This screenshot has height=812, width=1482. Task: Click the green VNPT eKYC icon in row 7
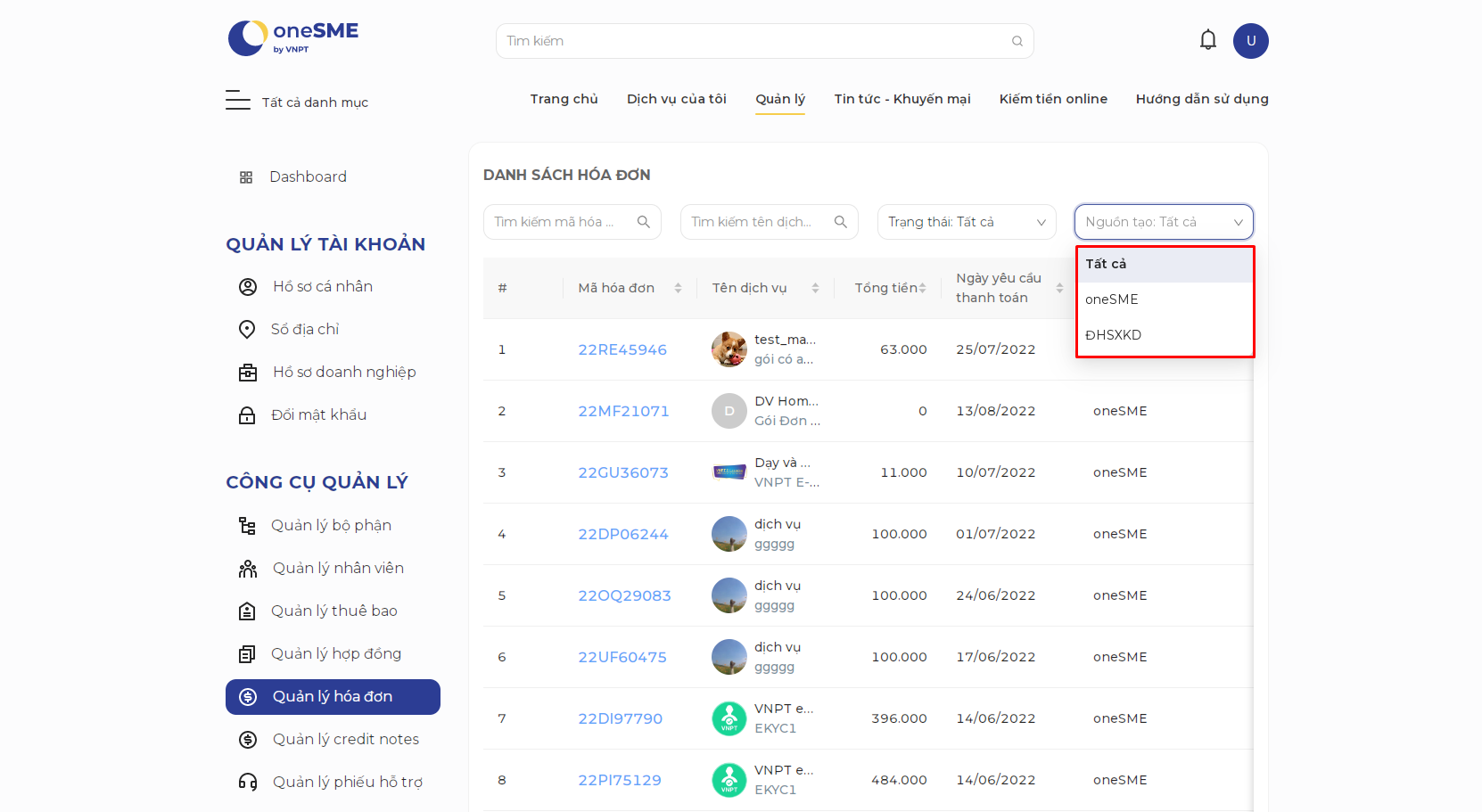coord(729,718)
